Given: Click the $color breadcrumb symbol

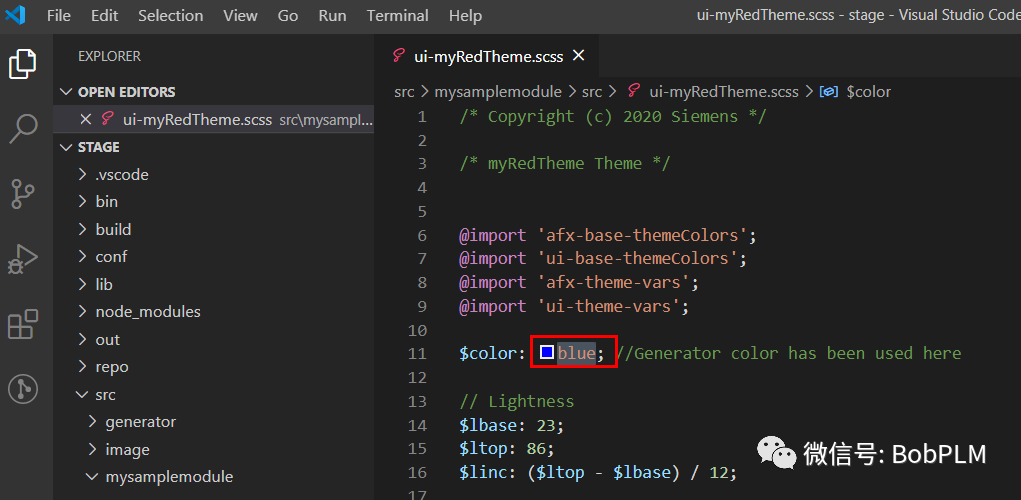Looking at the screenshot, I should [869, 92].
